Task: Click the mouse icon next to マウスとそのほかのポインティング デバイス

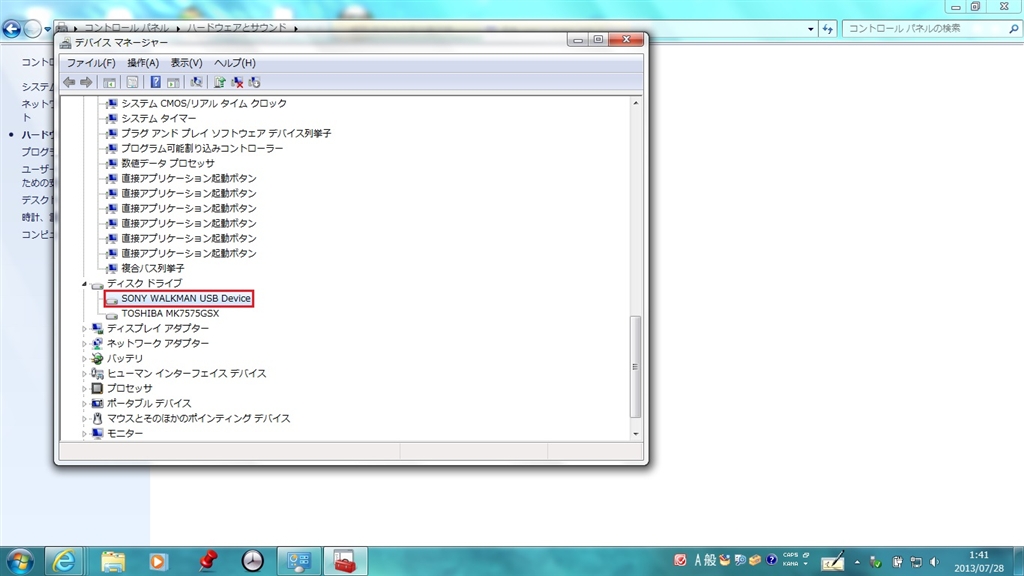Action: point(97,419)
